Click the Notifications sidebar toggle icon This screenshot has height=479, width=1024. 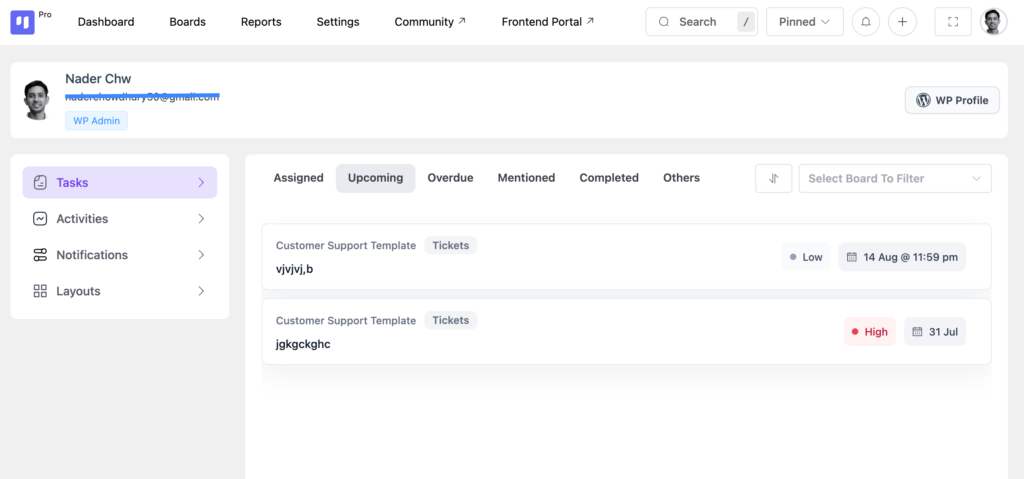40,255
